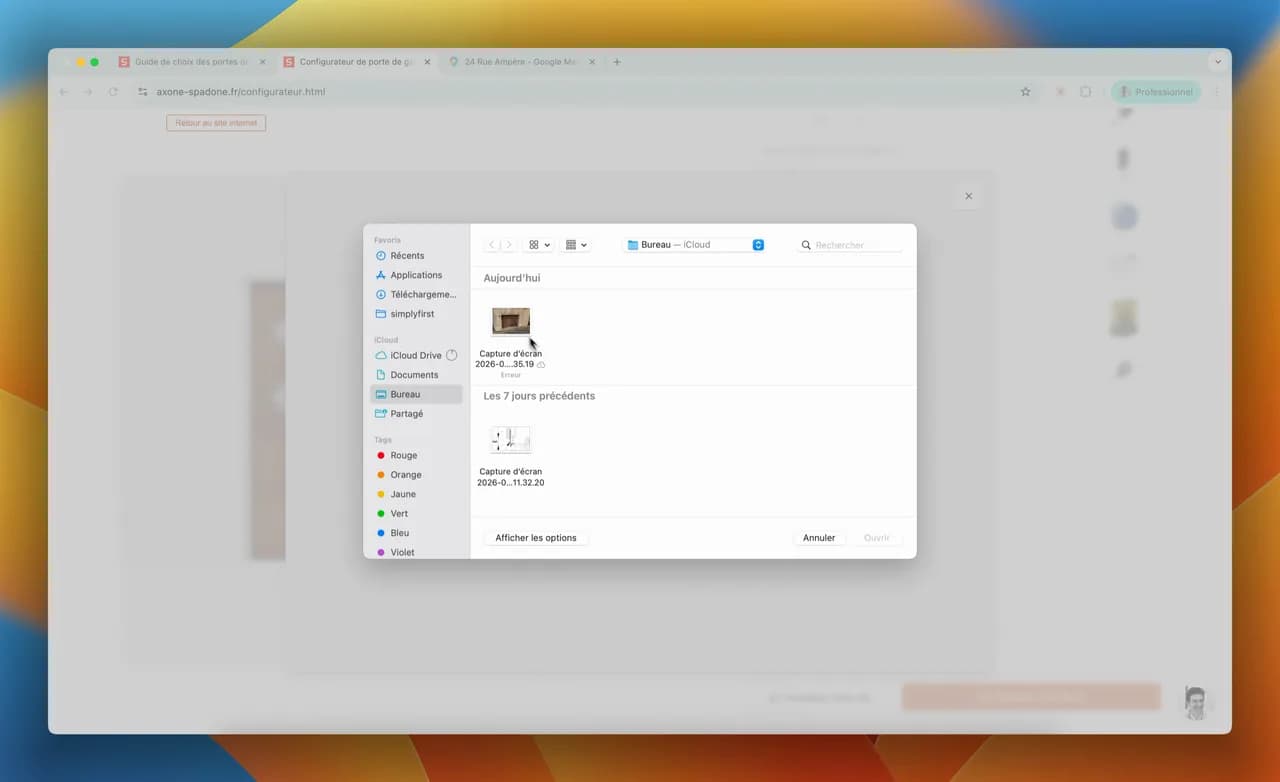Close the "24 Rue Ampère" browser tab

pos(592,62)
